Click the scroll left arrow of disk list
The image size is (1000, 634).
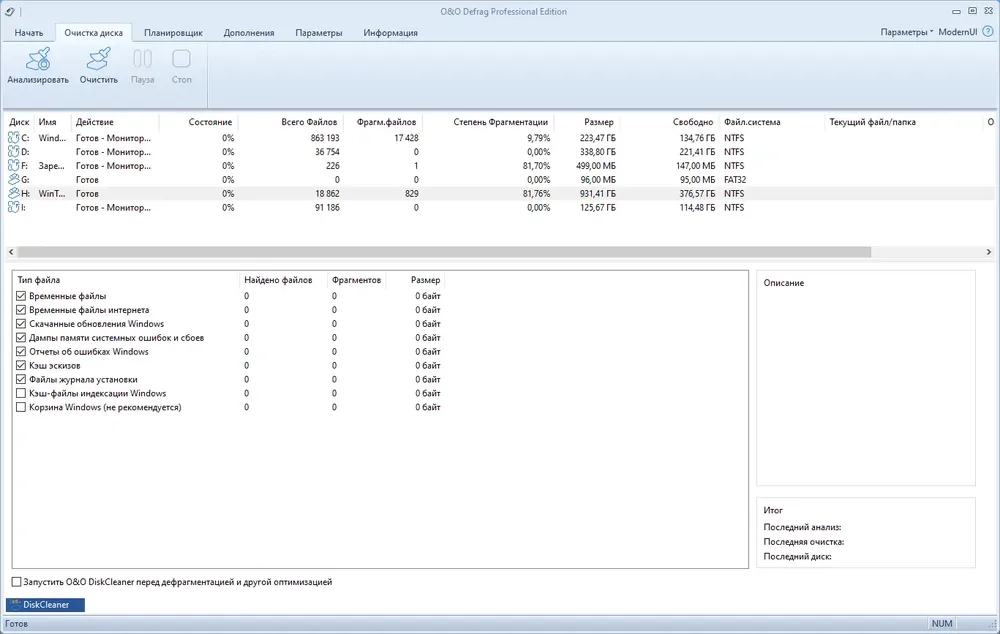pos(11,252)
